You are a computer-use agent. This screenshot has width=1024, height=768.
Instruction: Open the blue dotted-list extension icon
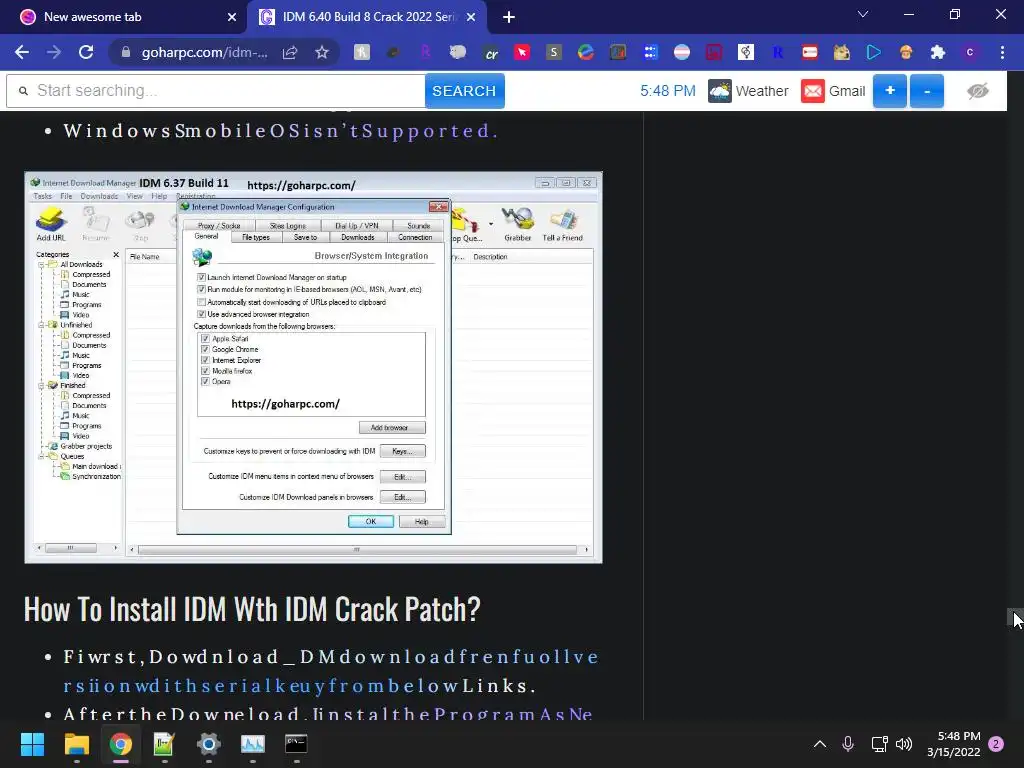pos(650,52)
